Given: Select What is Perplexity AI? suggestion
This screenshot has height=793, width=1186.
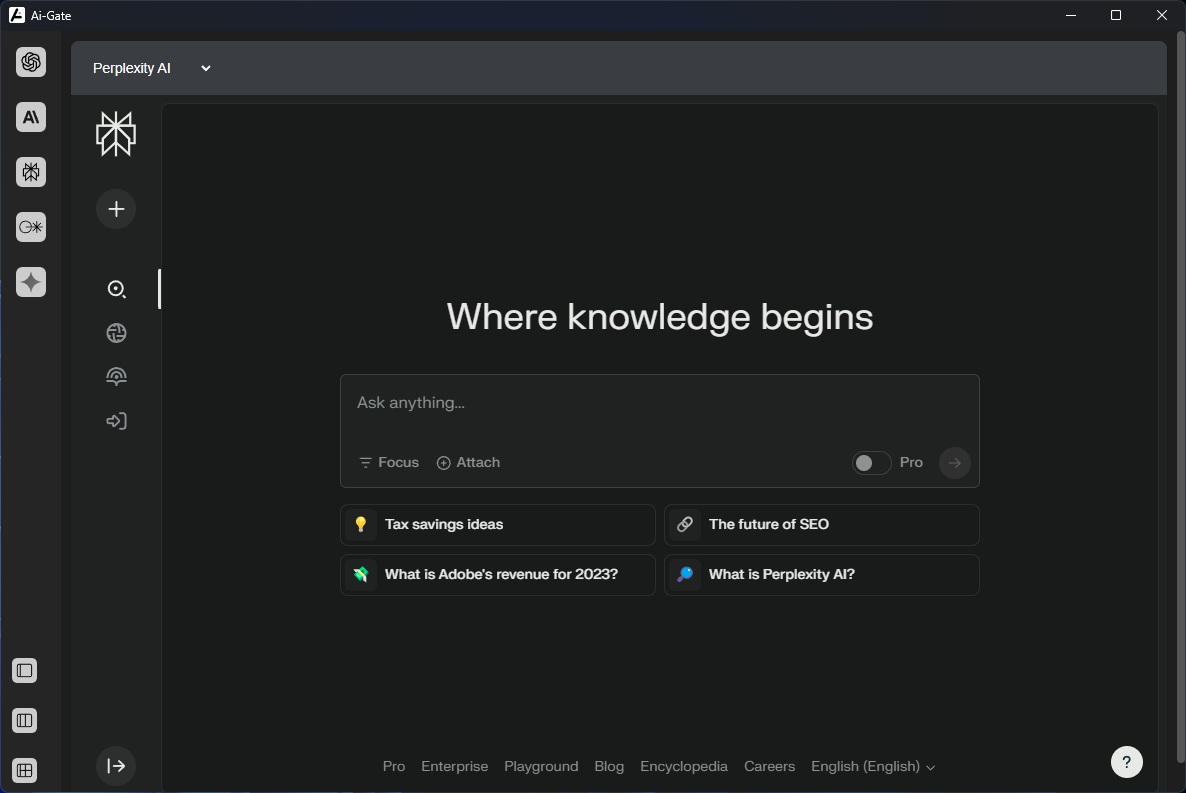Looking at the screenshot, I should 821,574.
